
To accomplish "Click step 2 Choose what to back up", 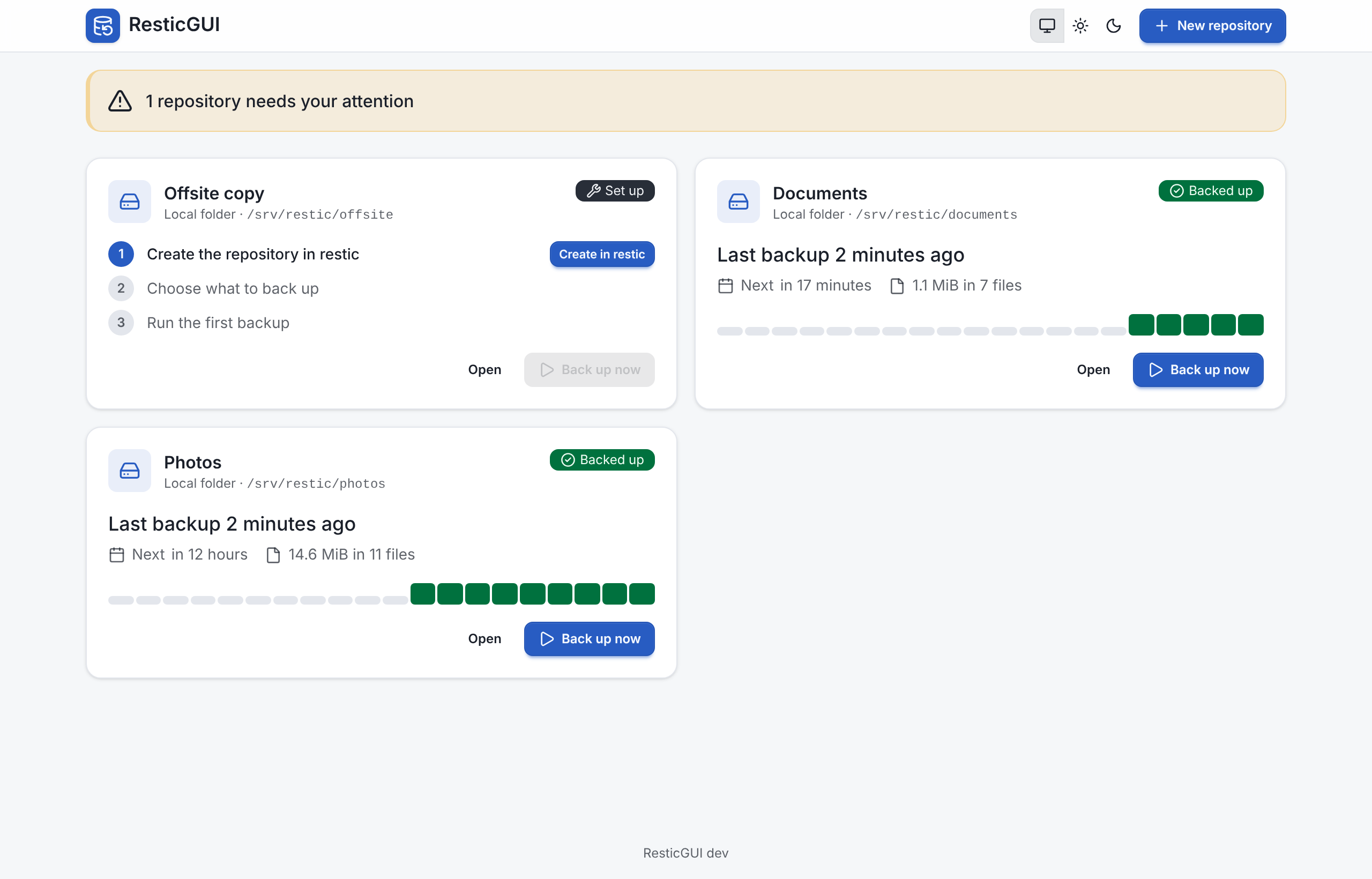I will coord(233,288).
